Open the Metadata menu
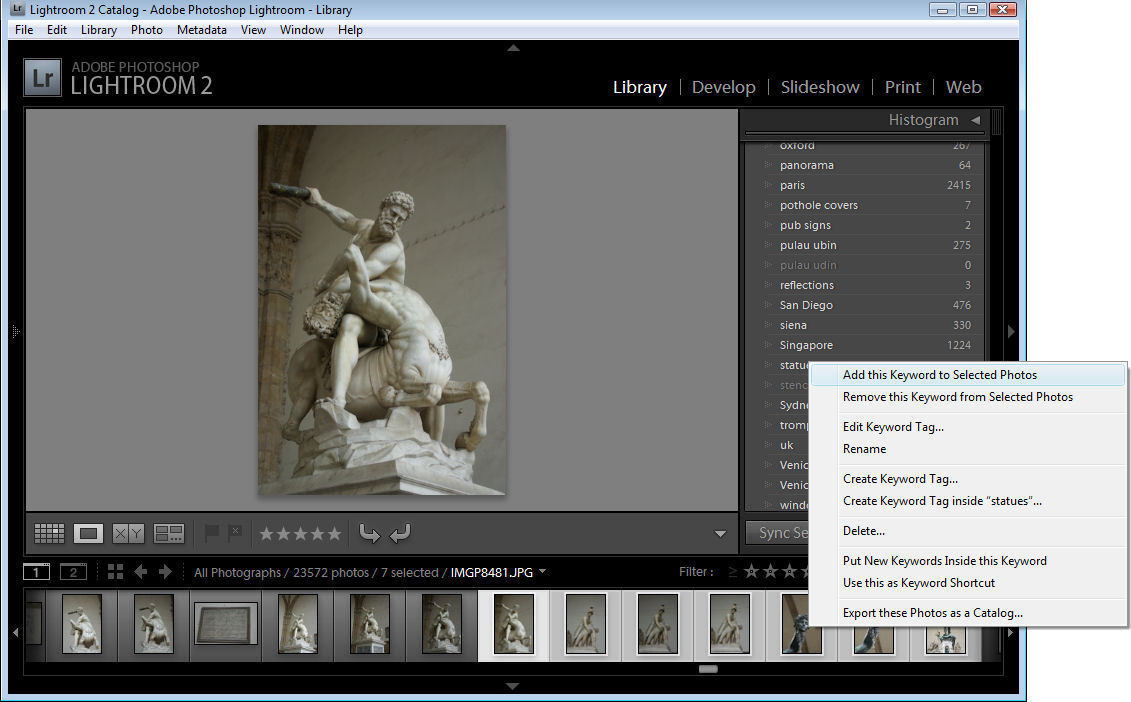Screen dimensions: 1131x702 201,30
